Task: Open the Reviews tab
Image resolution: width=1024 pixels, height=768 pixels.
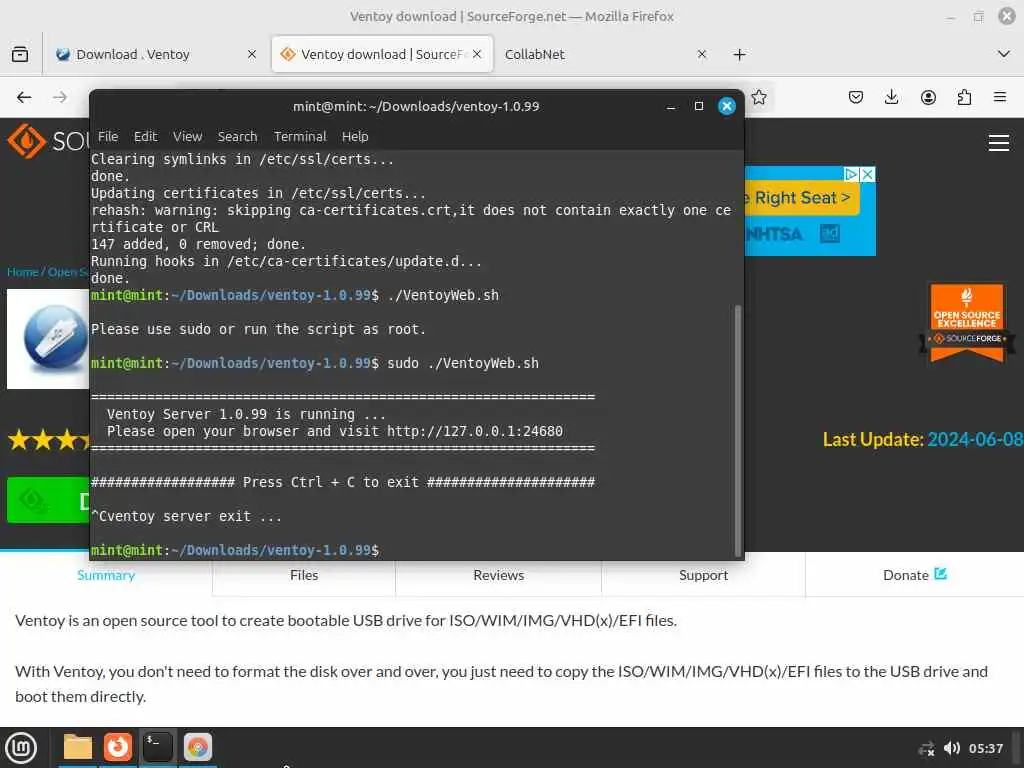Action: point(498,575)
